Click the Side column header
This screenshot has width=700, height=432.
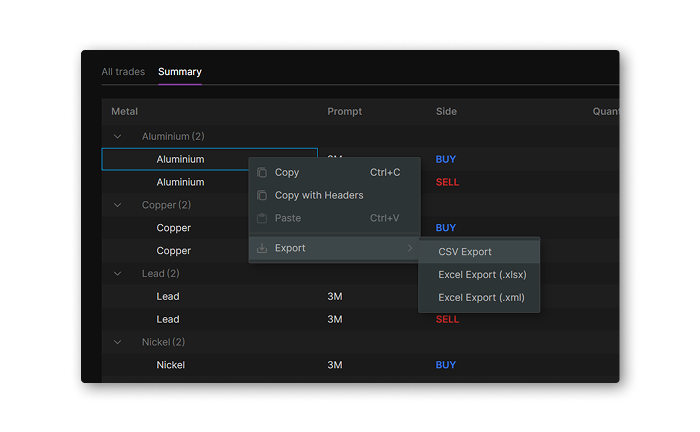446,111
